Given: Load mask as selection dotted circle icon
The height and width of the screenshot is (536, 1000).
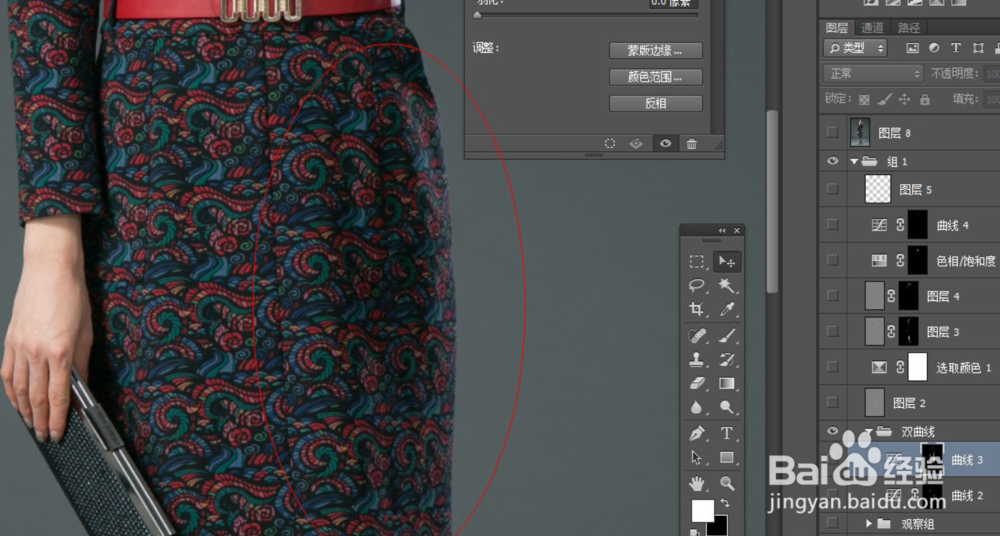Looking at the screenshot, I should pyautogui.click(x=610, y=144).
